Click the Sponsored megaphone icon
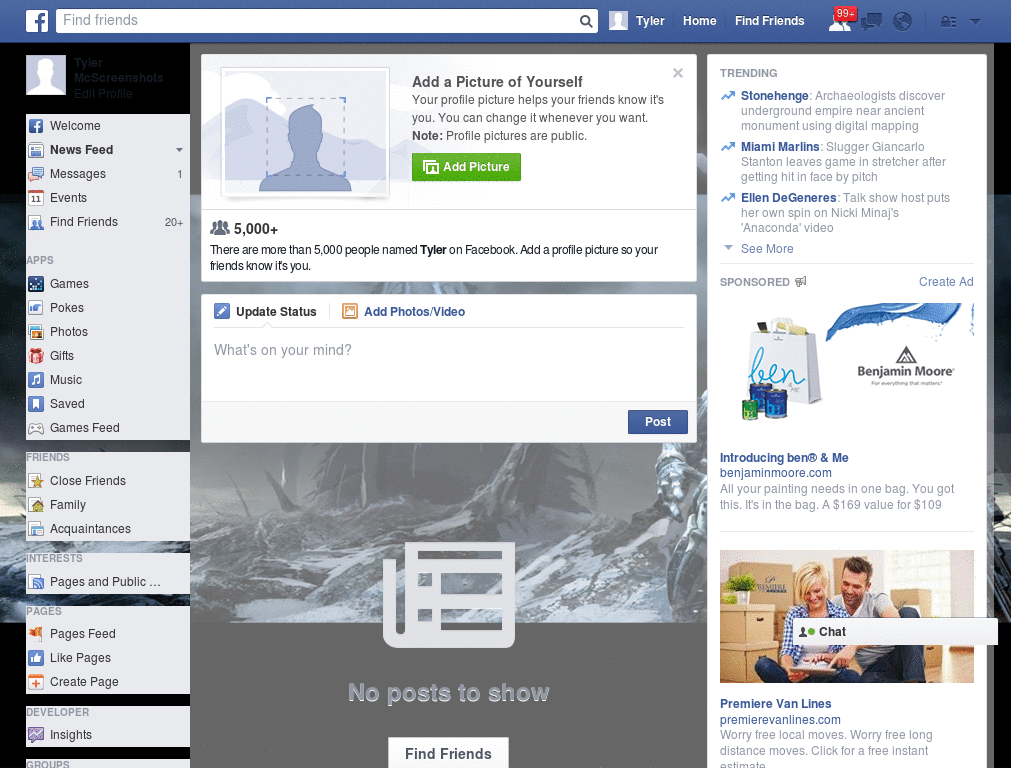 coord(801,281)
